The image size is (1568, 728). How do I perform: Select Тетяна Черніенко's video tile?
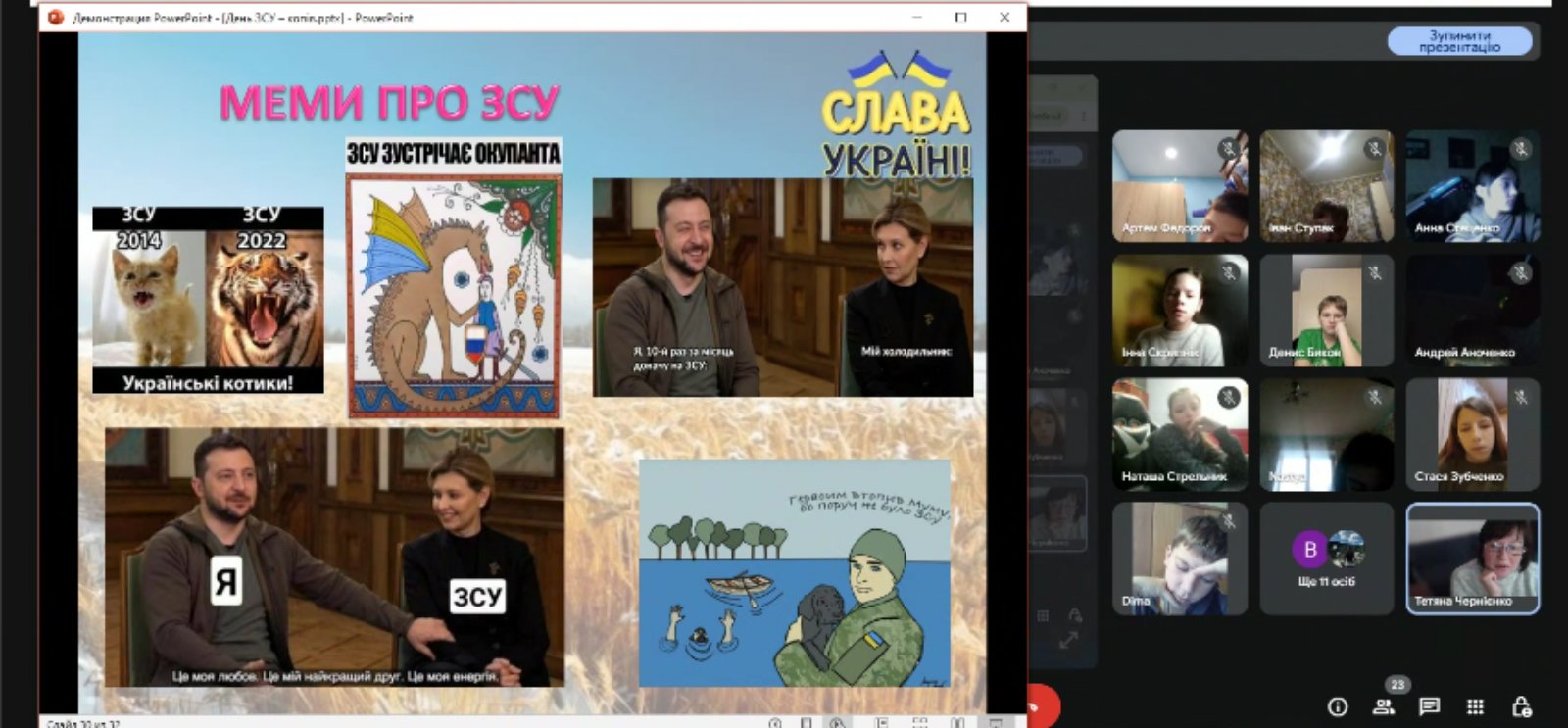[x=1473, y=558]
